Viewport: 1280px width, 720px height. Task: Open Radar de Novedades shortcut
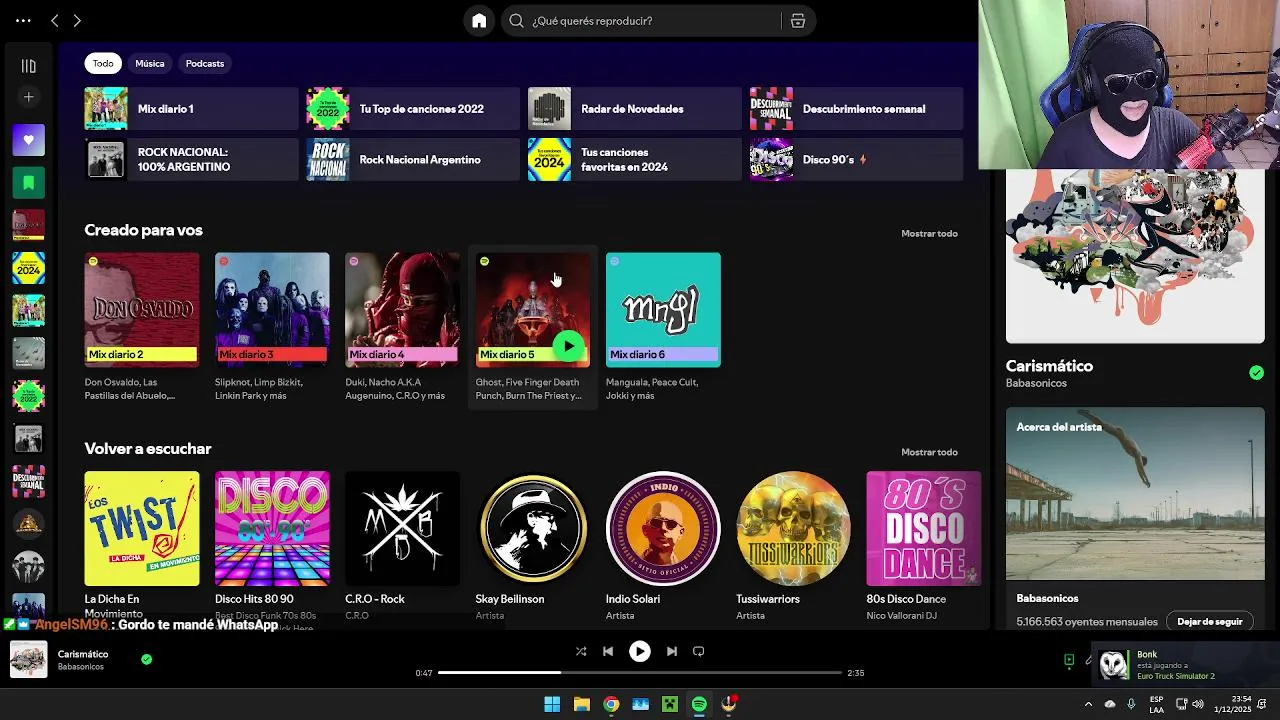tap(635, 109)
